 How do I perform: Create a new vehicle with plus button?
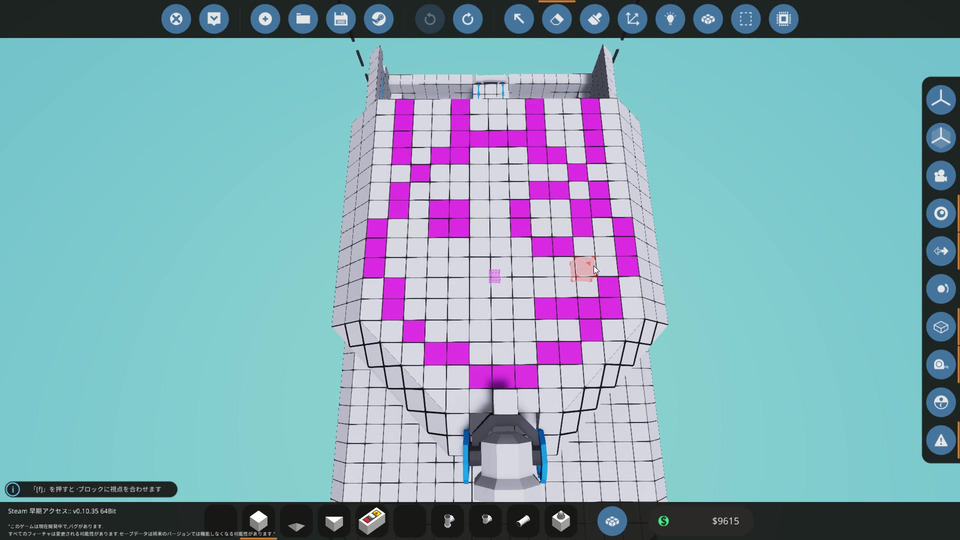coord(265,19)
